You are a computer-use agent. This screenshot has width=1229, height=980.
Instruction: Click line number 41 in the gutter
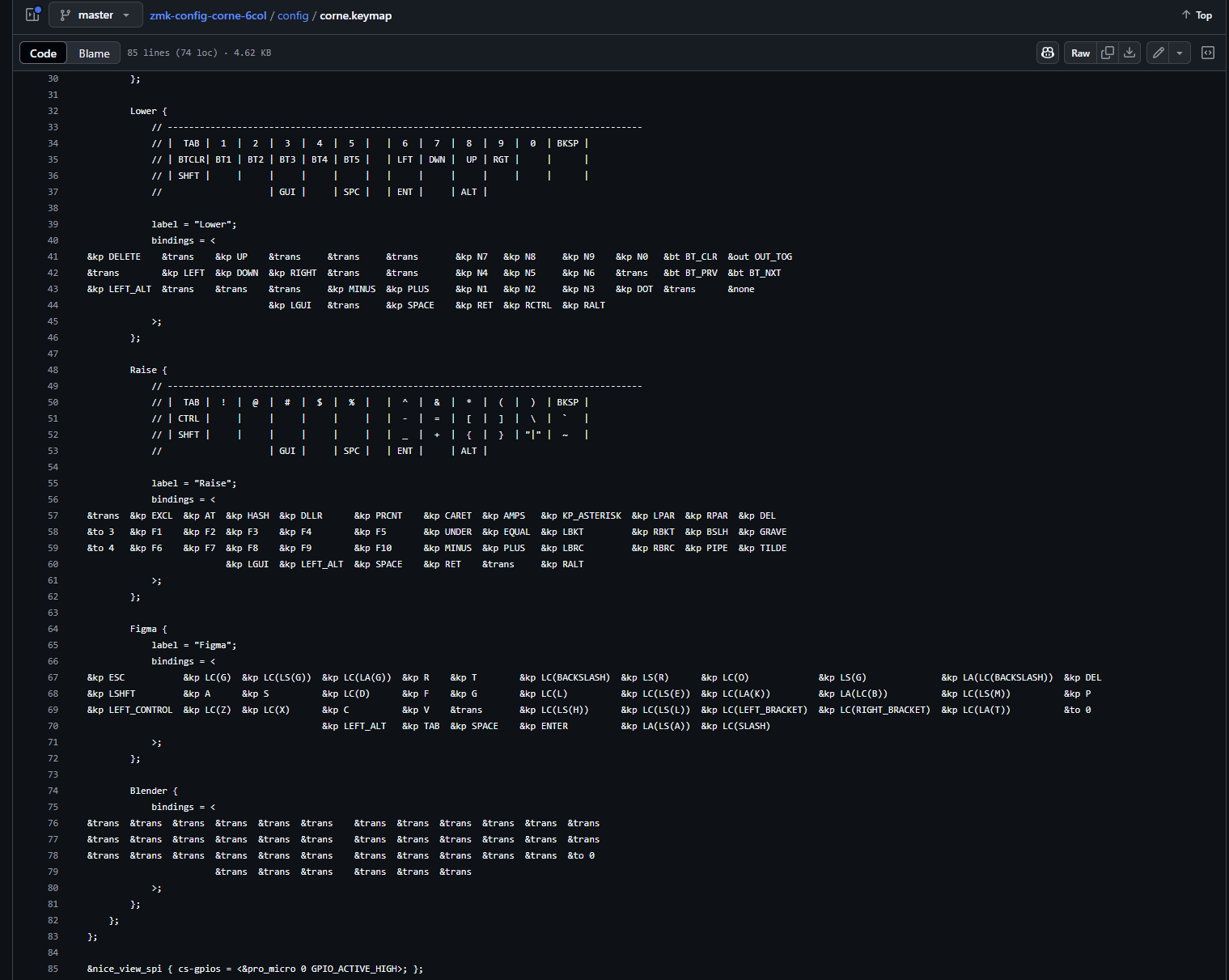click(53, 257)
